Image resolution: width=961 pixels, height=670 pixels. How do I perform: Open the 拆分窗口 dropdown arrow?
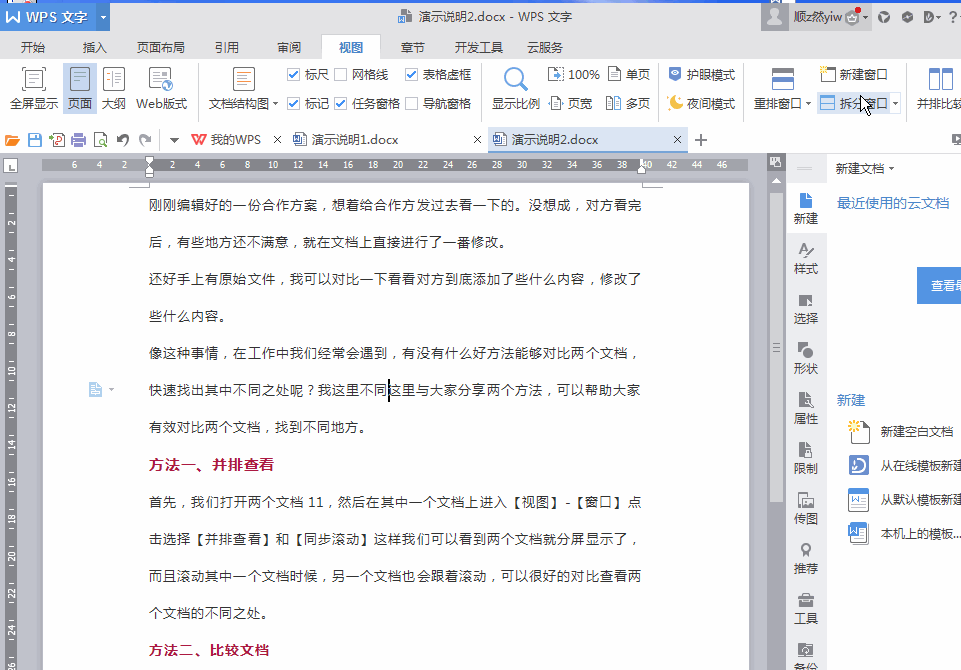895,104
